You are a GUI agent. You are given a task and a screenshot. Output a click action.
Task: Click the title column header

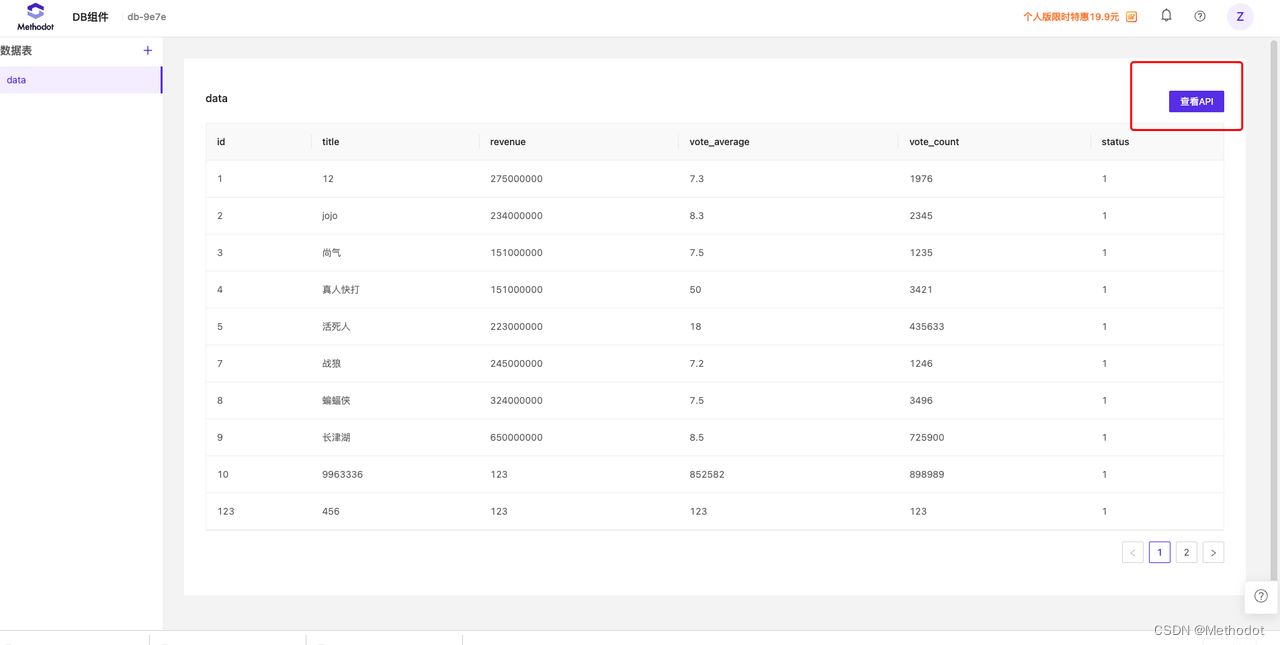tap(331, 142)
